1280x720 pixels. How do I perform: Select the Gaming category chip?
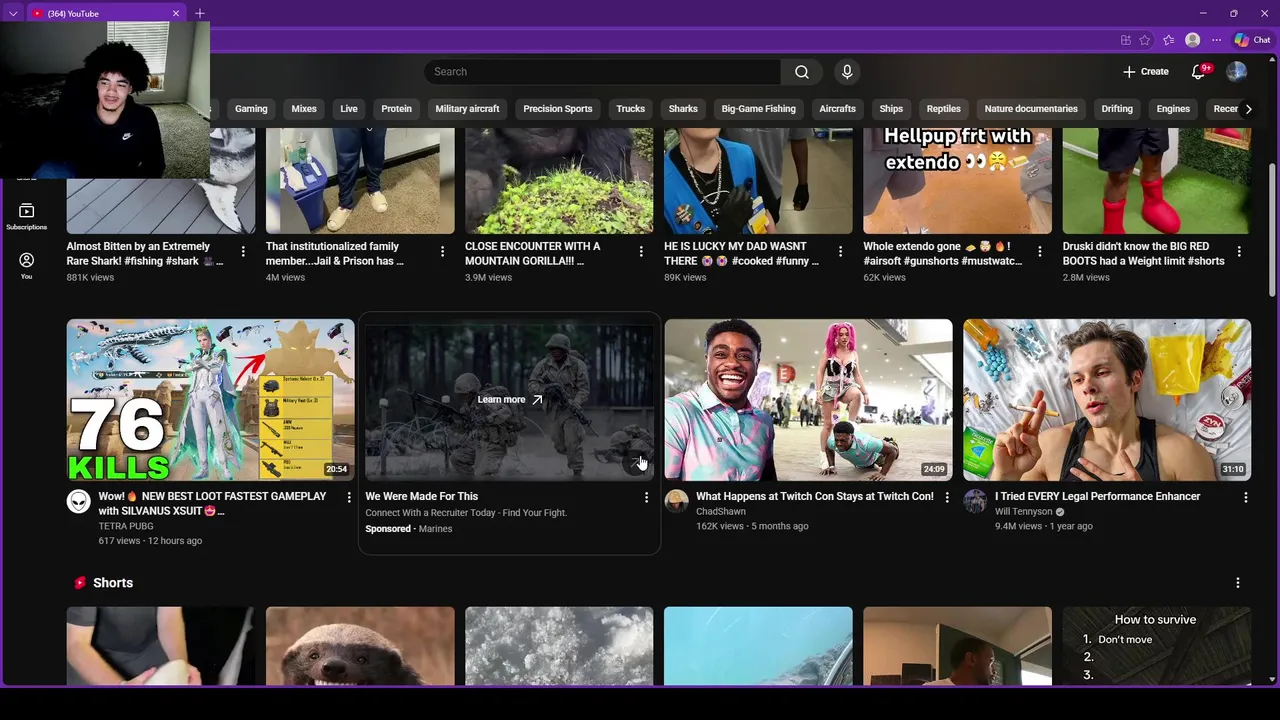coord(251,109)
